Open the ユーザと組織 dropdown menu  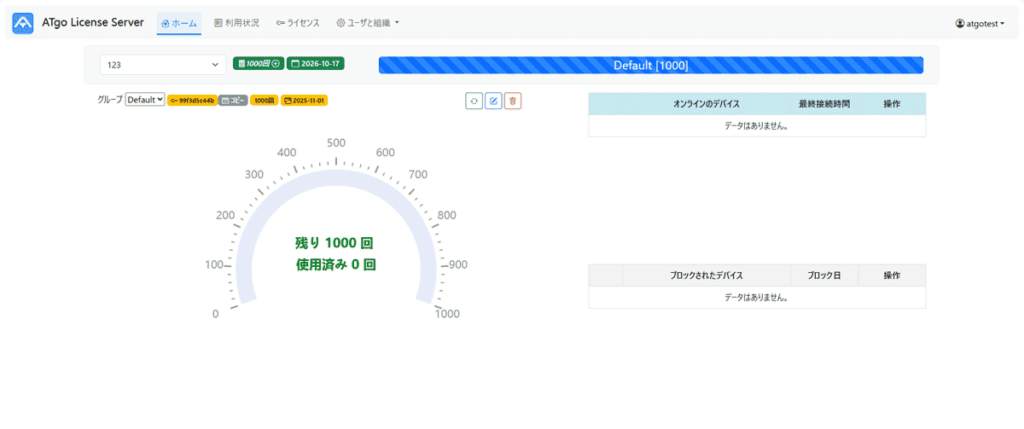(367, 22)
